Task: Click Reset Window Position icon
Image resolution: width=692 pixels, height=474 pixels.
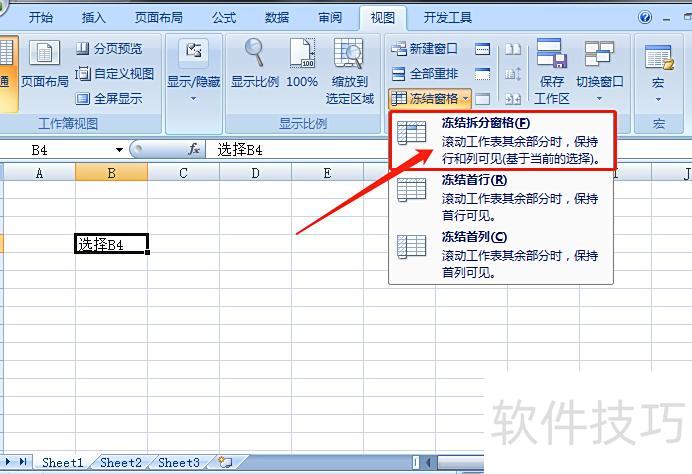Action: coord(513,99)
